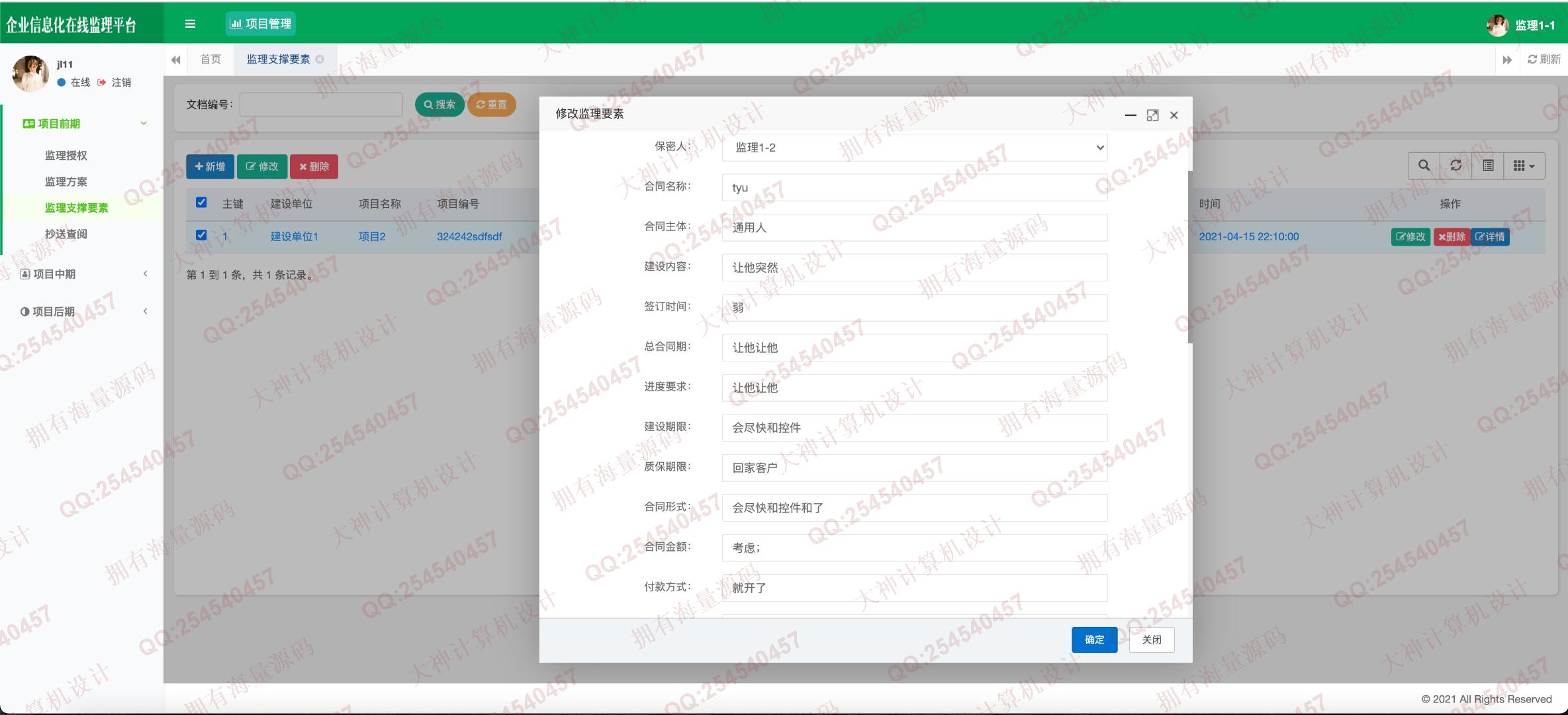This screenshot has width=1568, height=715.
Task: Switch to the 监理支撑要素 tab
Action: [278, 60]
